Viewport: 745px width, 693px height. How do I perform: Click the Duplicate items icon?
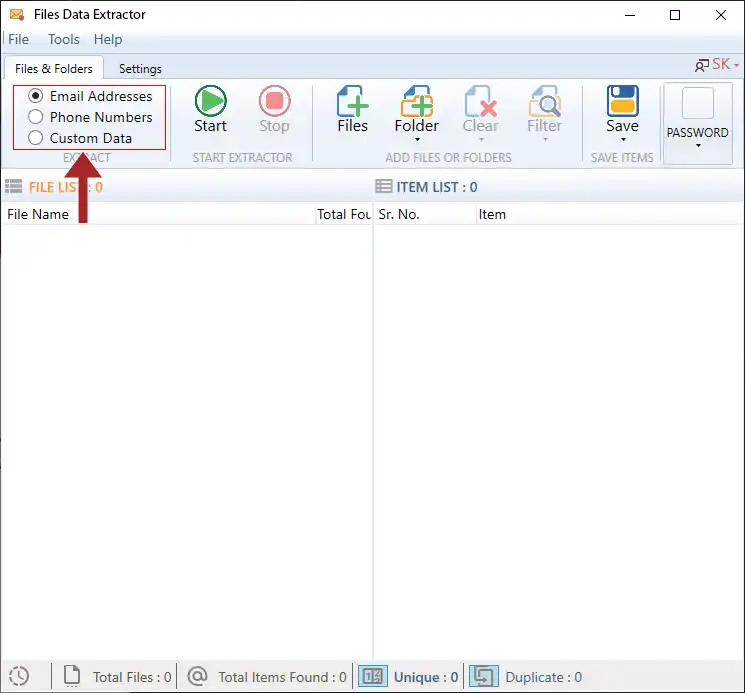[x=484, y=676]
